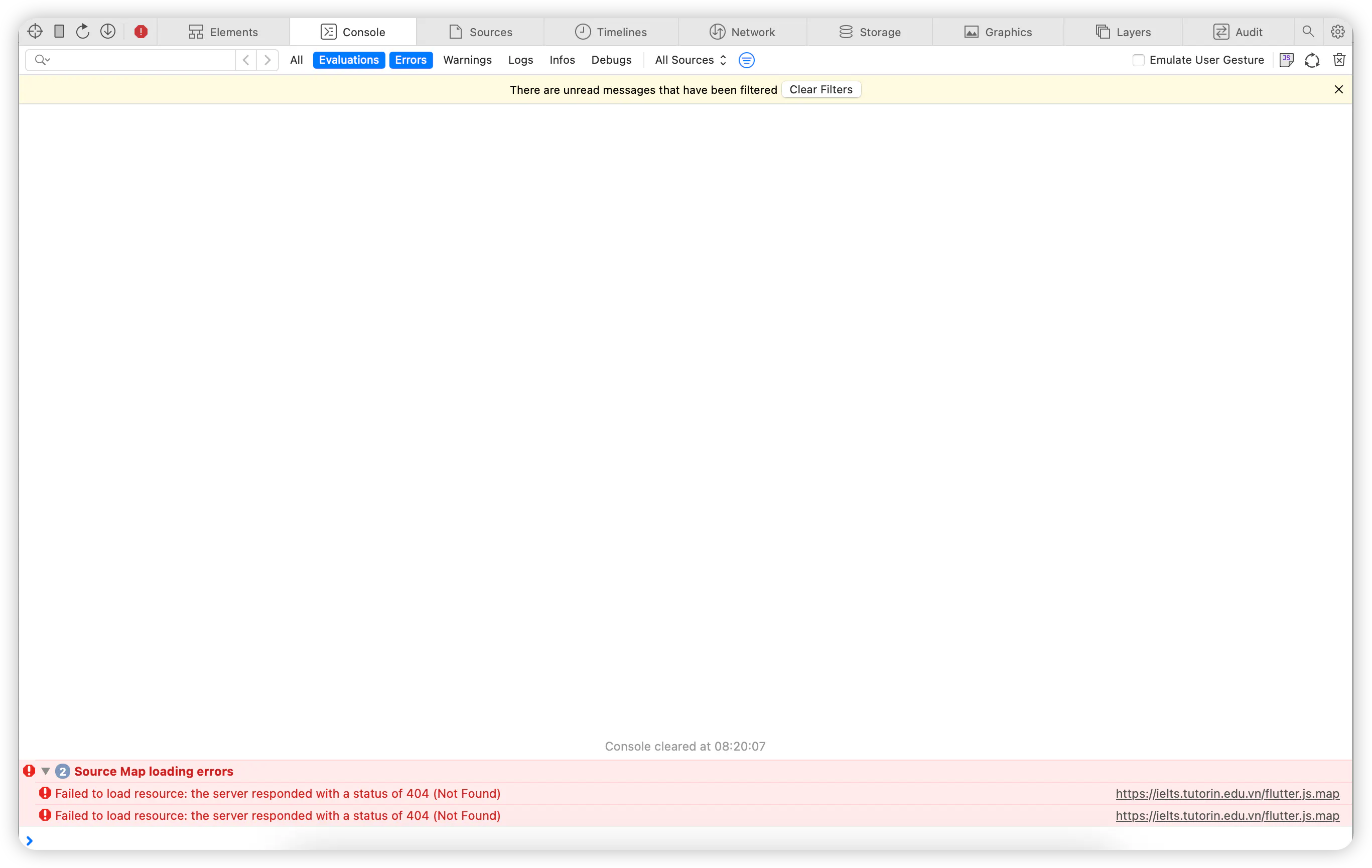
Task: Enable the Emulate User Gesture checkbox
Action: click(1138, 60)
